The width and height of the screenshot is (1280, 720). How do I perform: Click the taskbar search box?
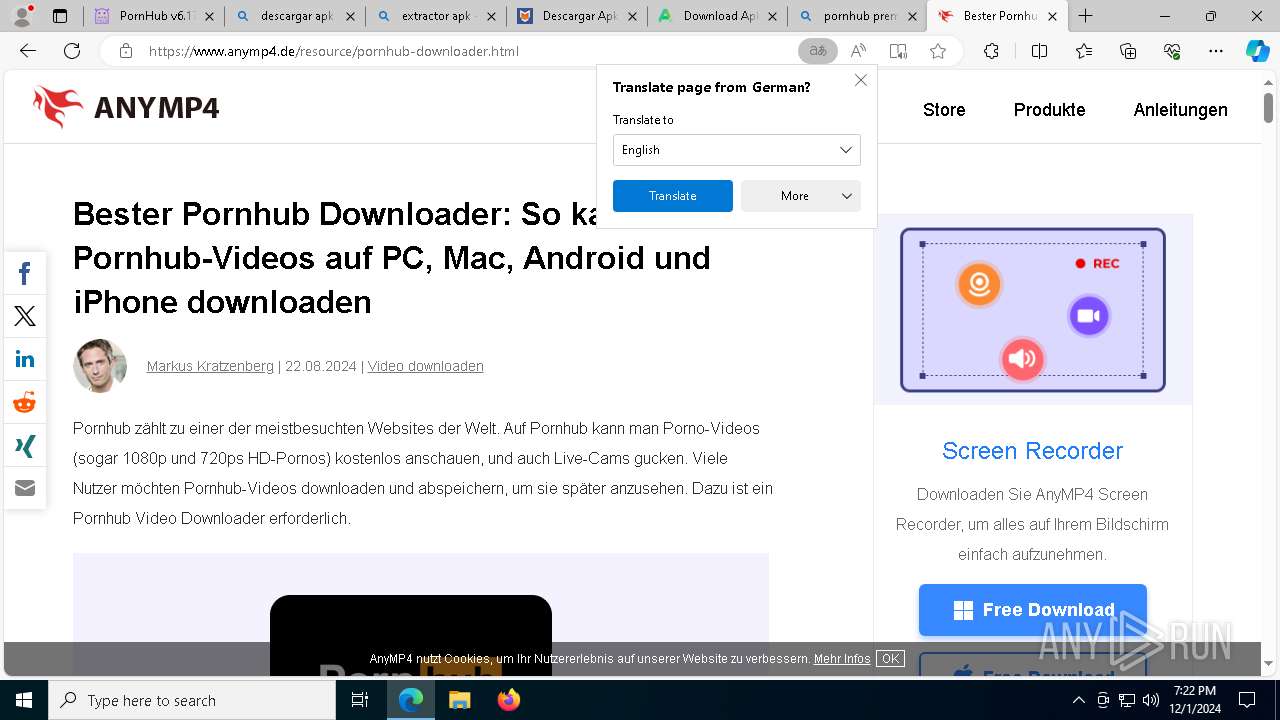(x=192, y=700)
